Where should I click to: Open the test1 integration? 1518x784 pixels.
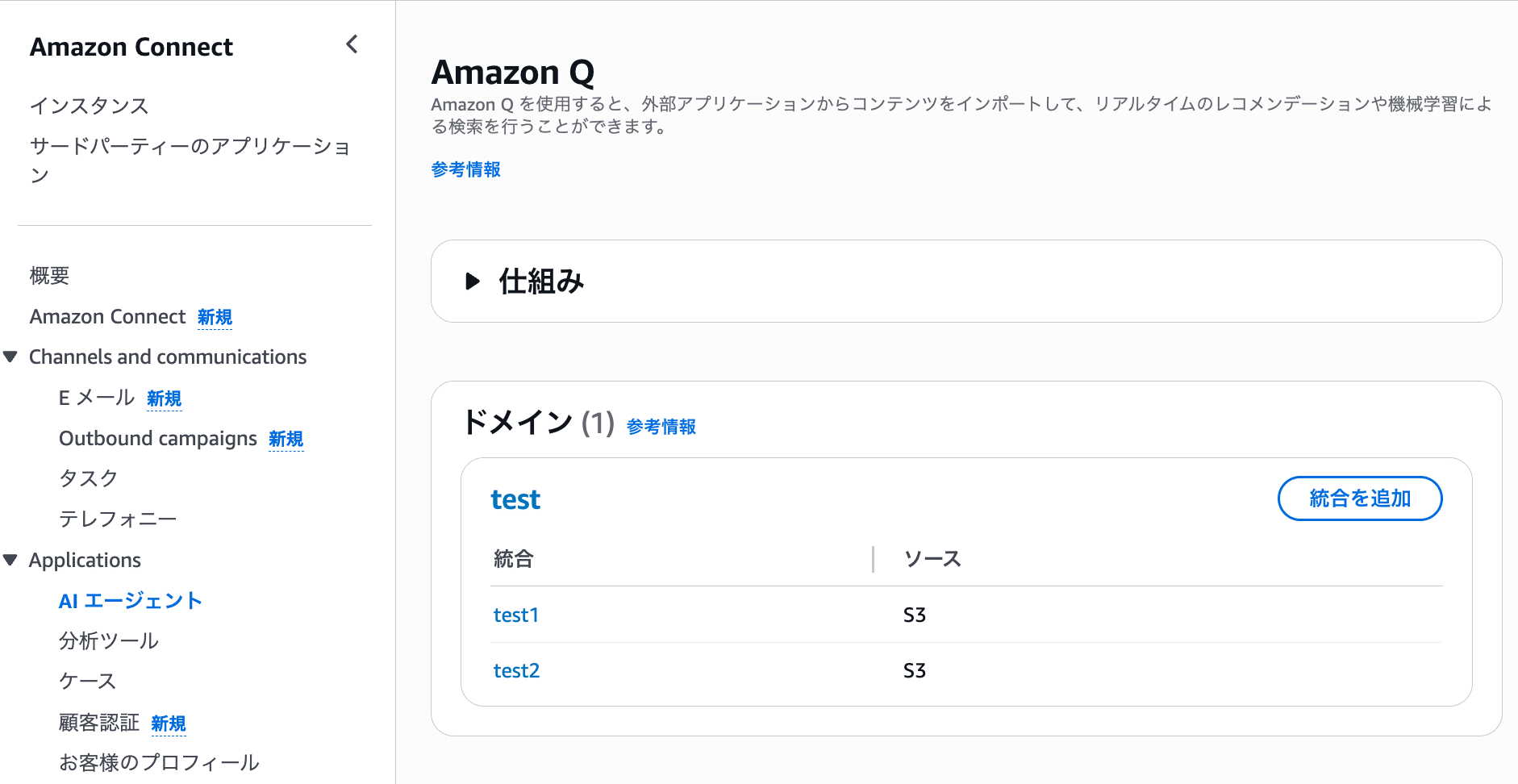[515, 614]
